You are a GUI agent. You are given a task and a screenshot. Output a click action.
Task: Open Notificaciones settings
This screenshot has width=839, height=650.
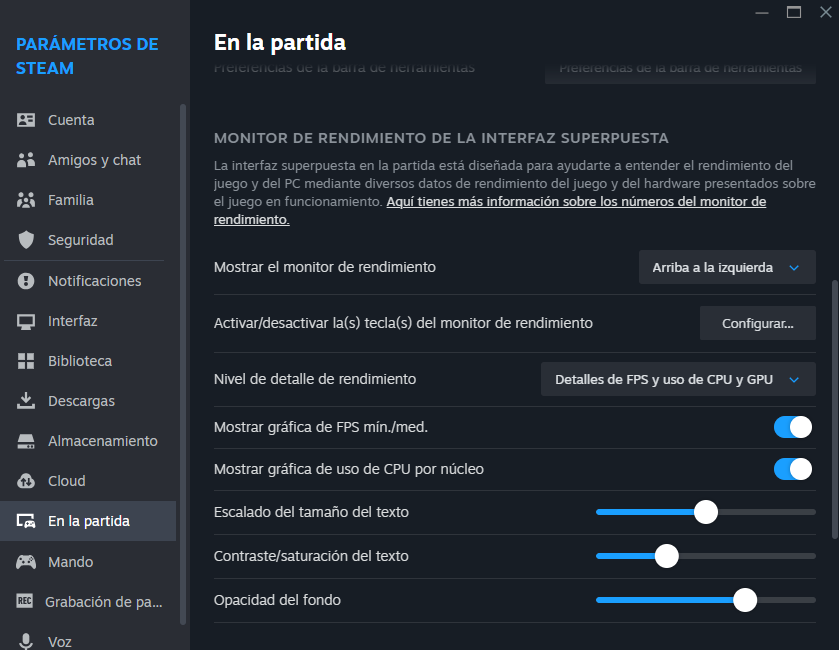(x=88, y=281)
